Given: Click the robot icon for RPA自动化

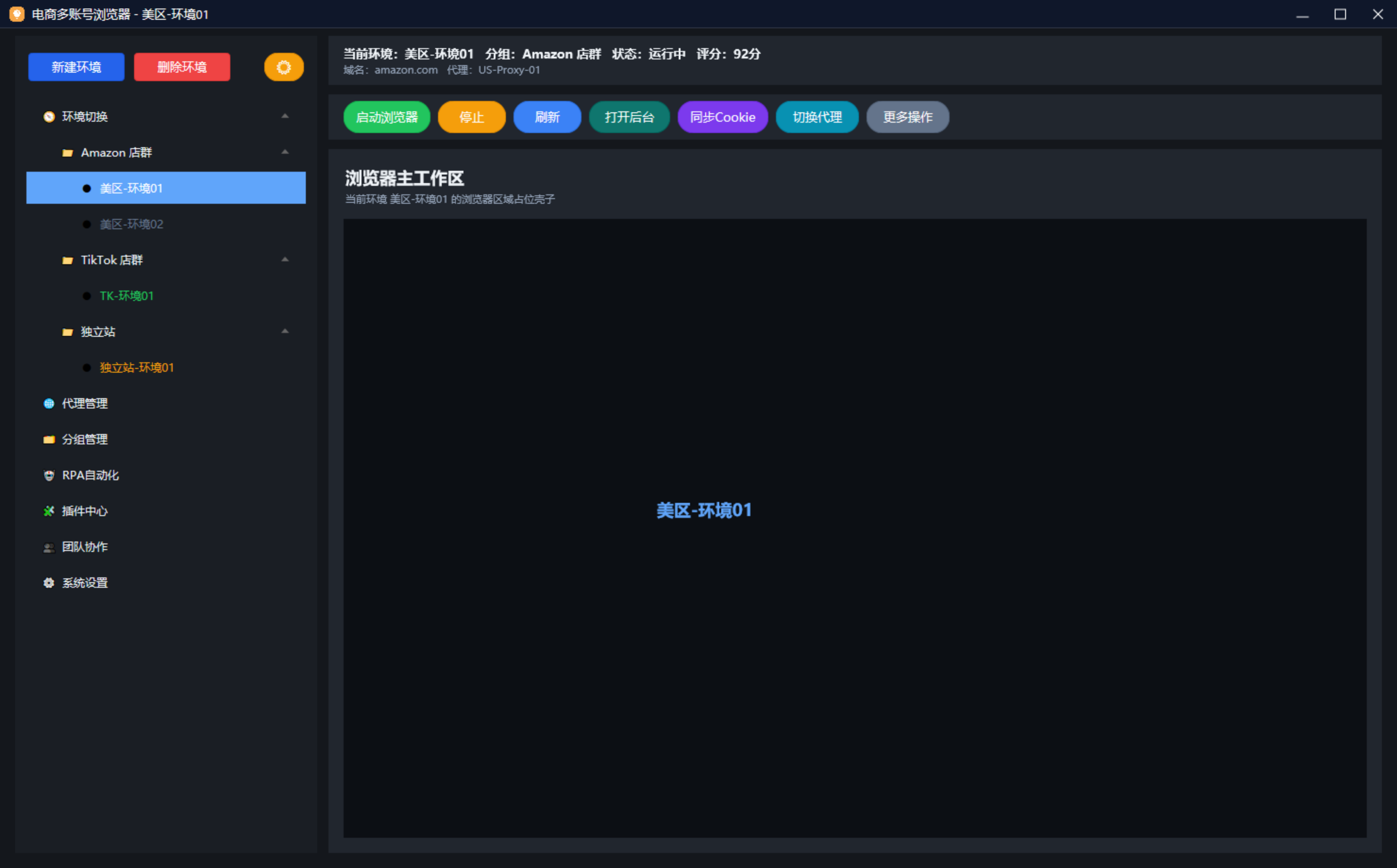Looking at the screenshot, I should click(x=49, y=476).
